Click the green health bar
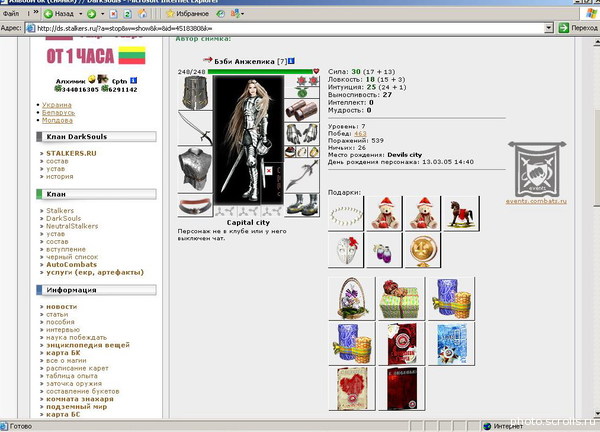 coord(260,72)
